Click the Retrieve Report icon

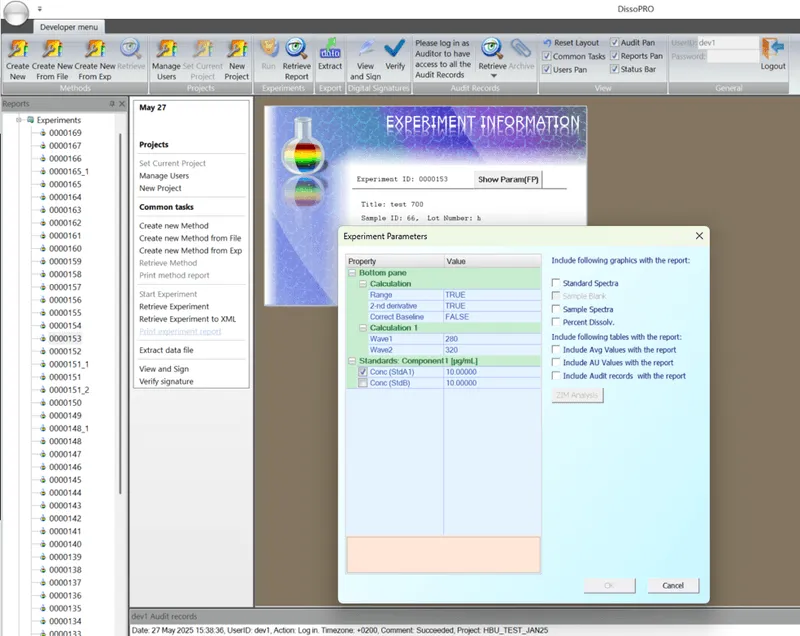(x=296, y=49)
